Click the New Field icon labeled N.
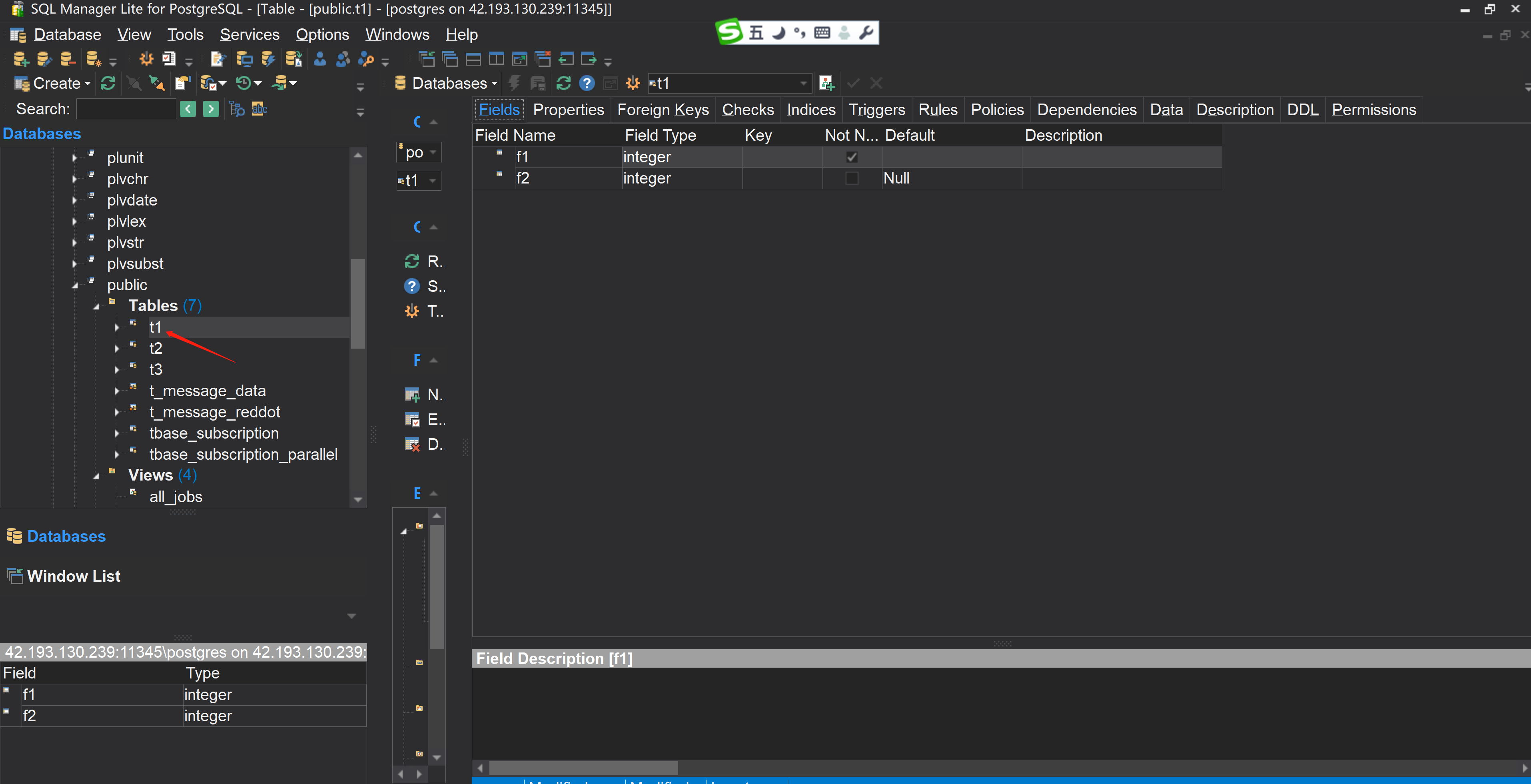The image size is (1531, 784). [x=413, y=395]
